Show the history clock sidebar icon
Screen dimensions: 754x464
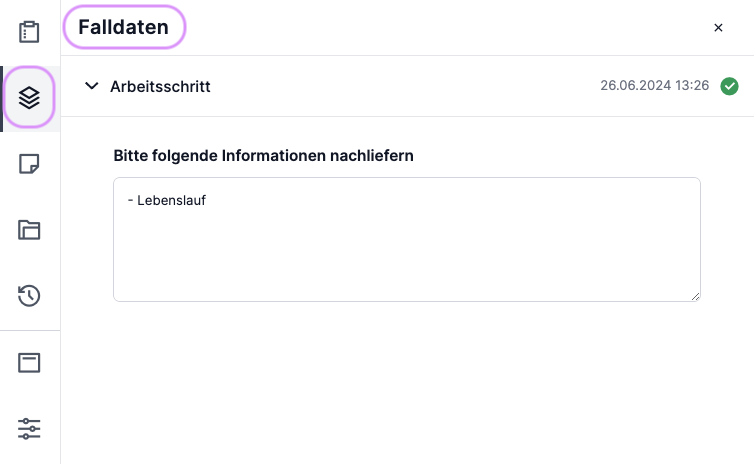(29, 296)
